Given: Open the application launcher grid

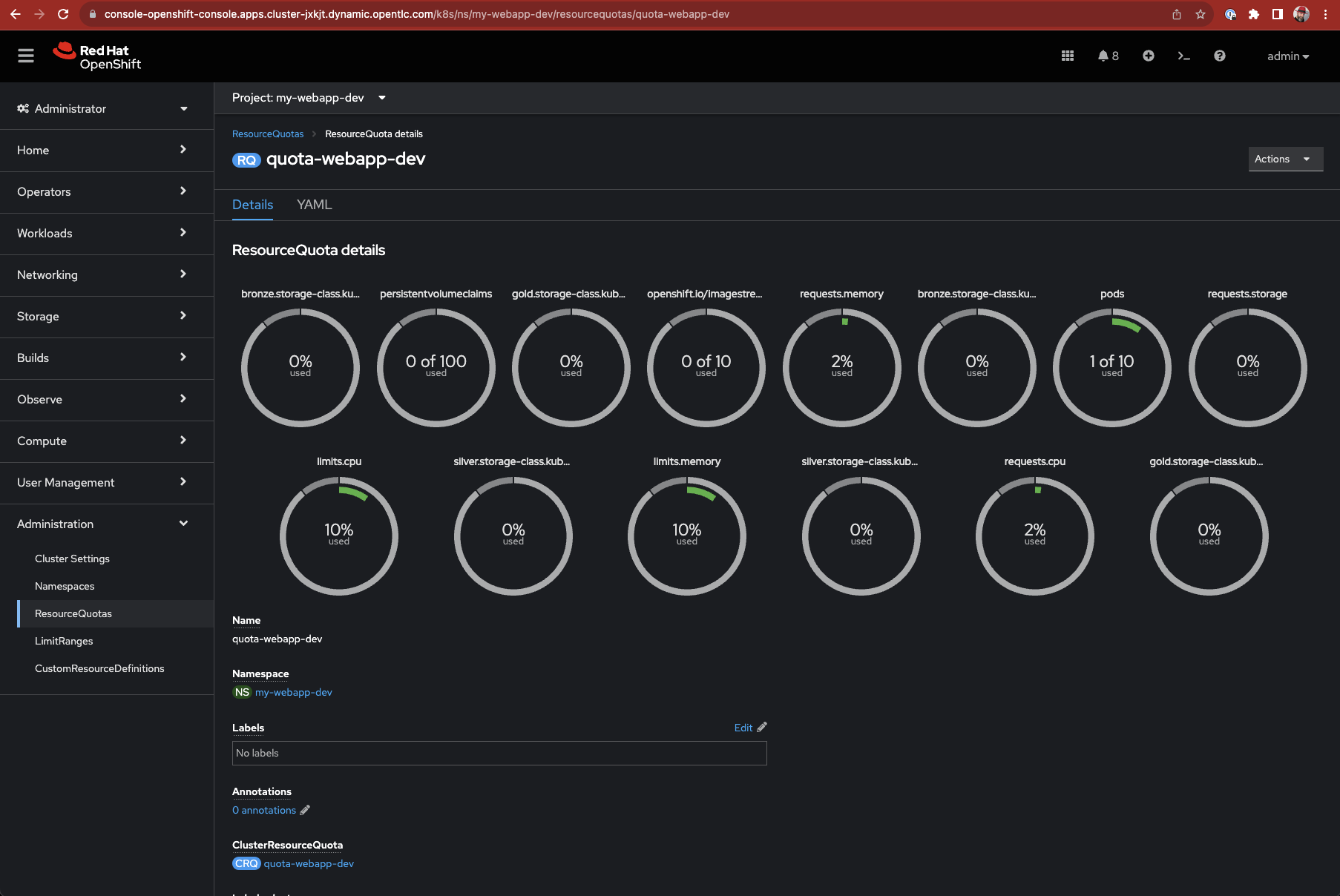Looking at the screenshot, I should 1068,56.
